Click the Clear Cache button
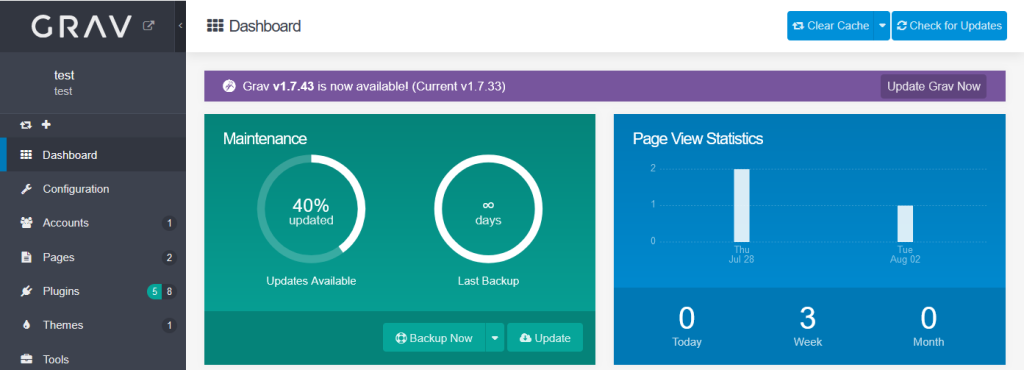The image size is (1024, 370). (x=830, y=26)
